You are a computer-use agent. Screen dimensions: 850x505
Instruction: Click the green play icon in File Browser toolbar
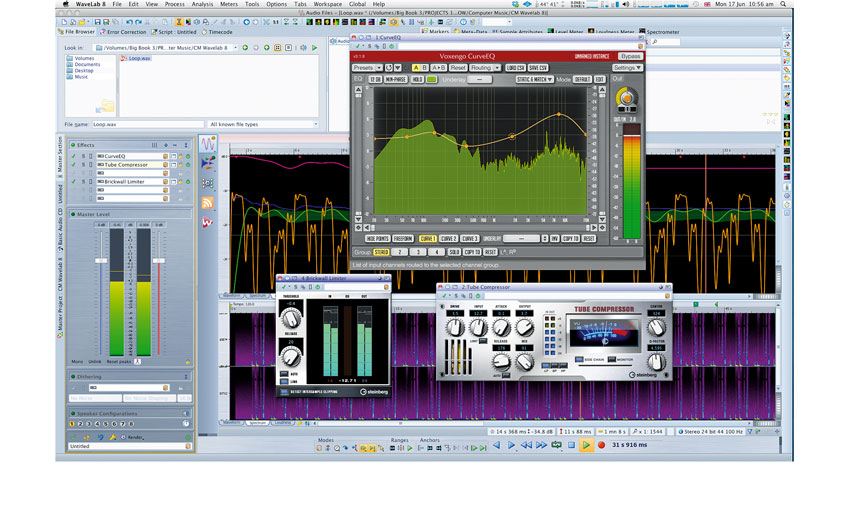314,48
